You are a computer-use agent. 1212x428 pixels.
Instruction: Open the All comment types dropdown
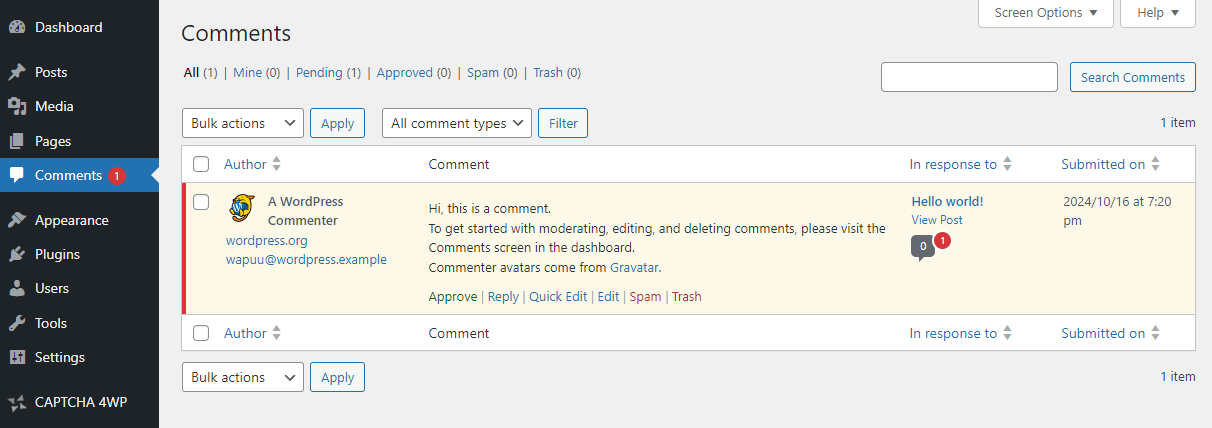(457, 123)
